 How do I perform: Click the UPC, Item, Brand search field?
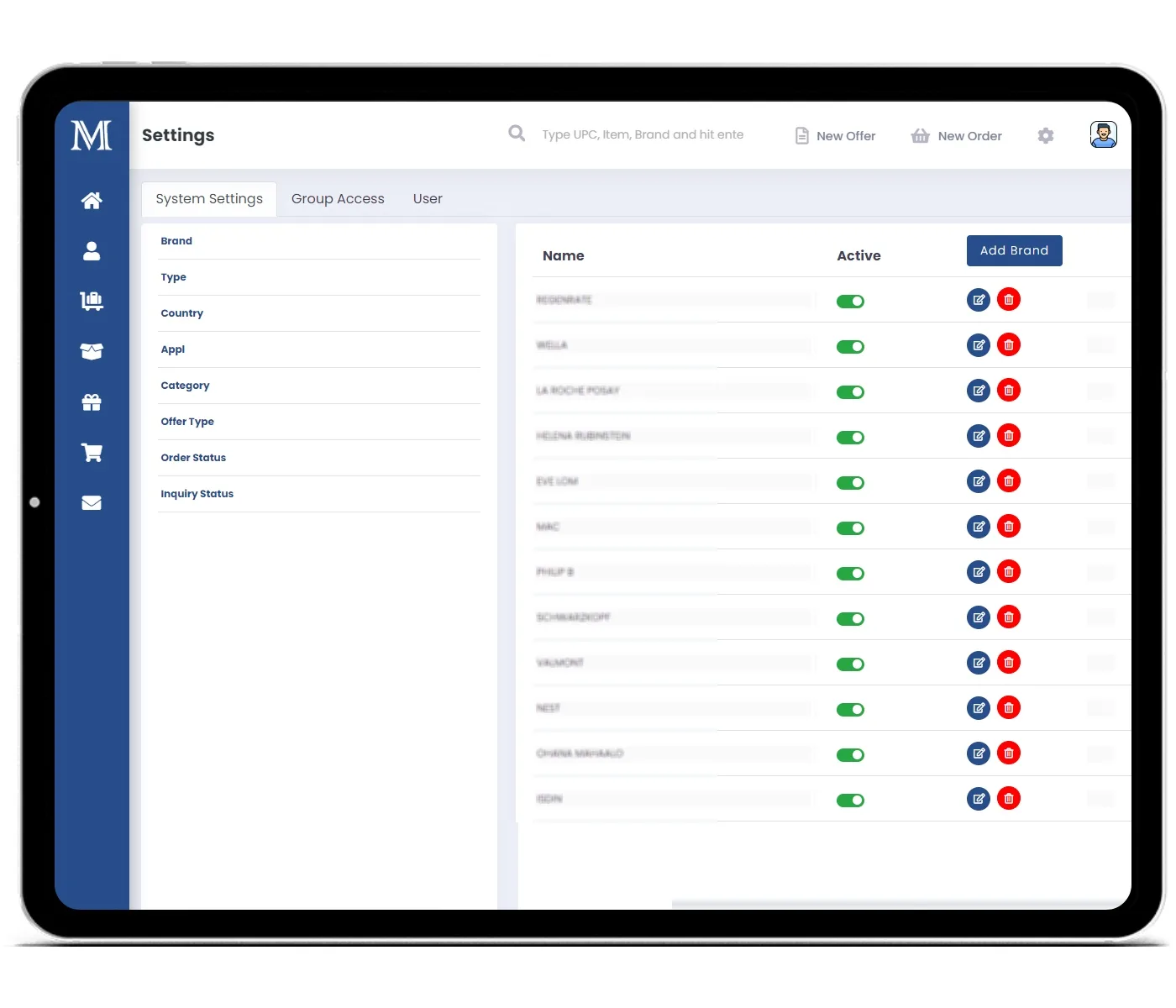coord(643,134)
